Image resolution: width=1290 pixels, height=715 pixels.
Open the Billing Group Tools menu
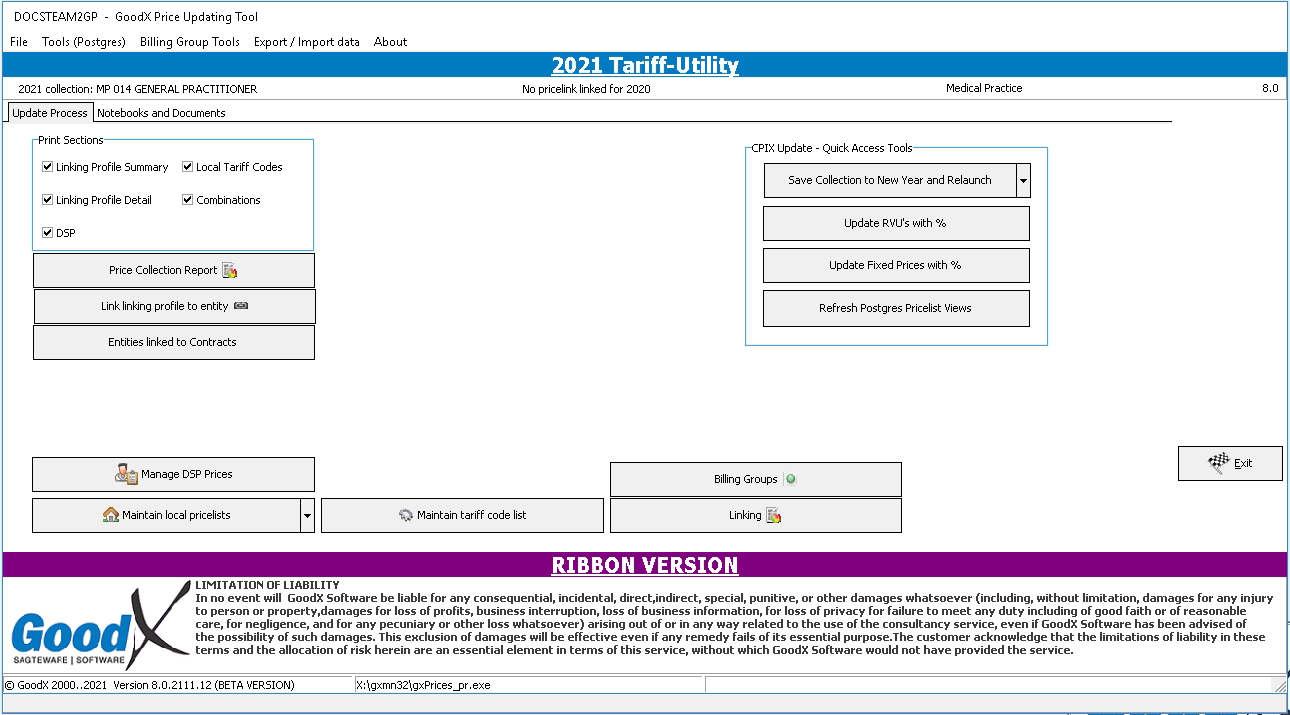[x=190, y=42]
